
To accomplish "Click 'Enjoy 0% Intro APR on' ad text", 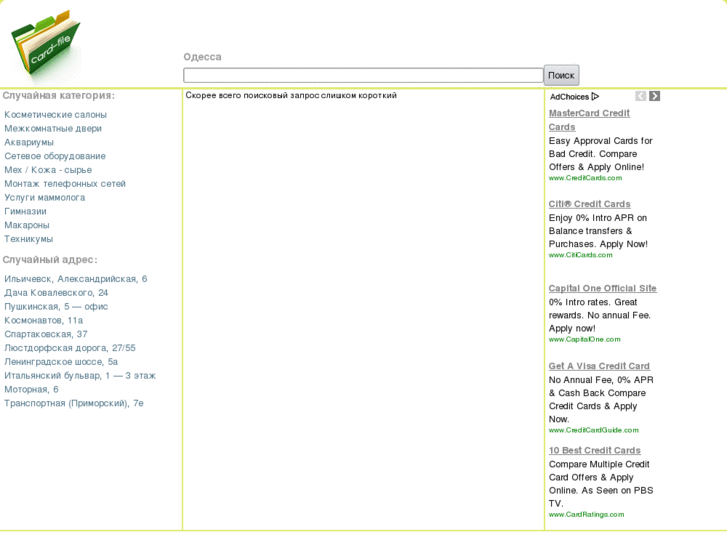I will [598, 218].
